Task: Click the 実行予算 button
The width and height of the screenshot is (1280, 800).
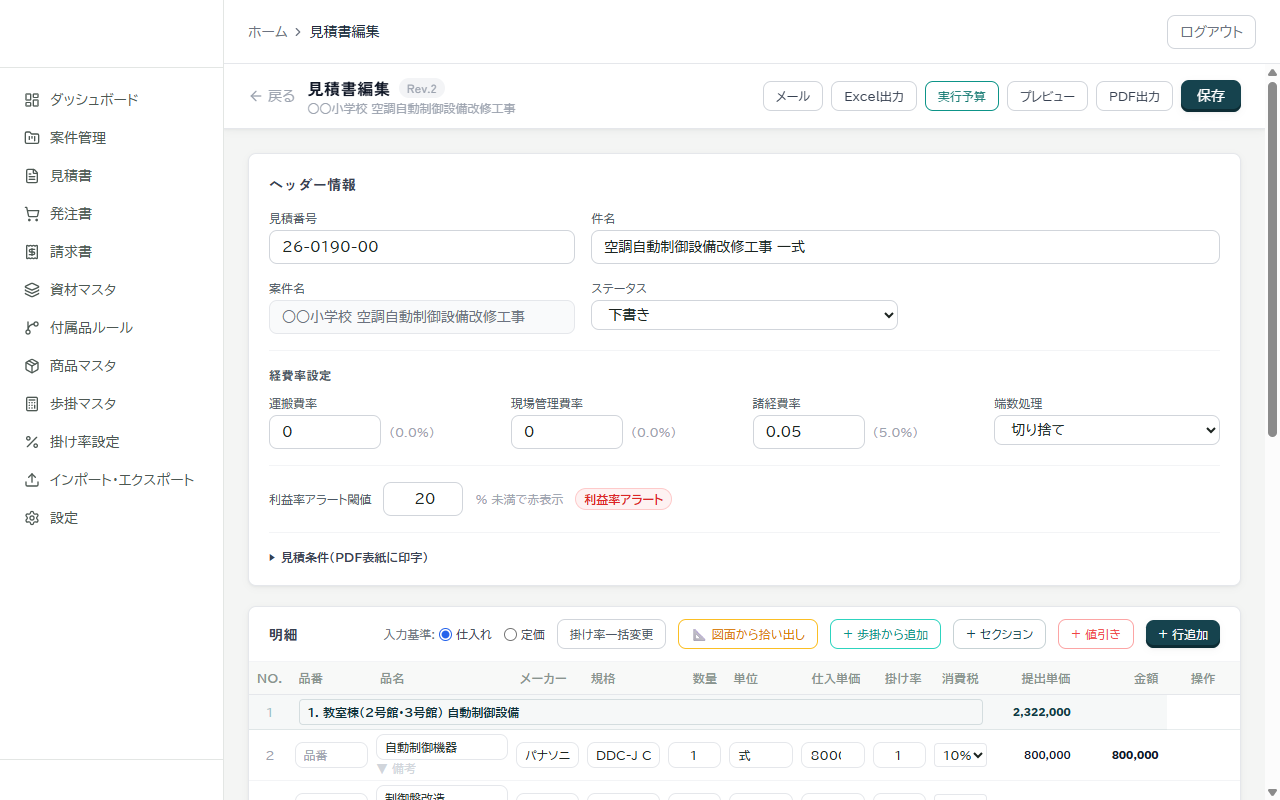Action: pyautogui.click(x=962, y=96)
